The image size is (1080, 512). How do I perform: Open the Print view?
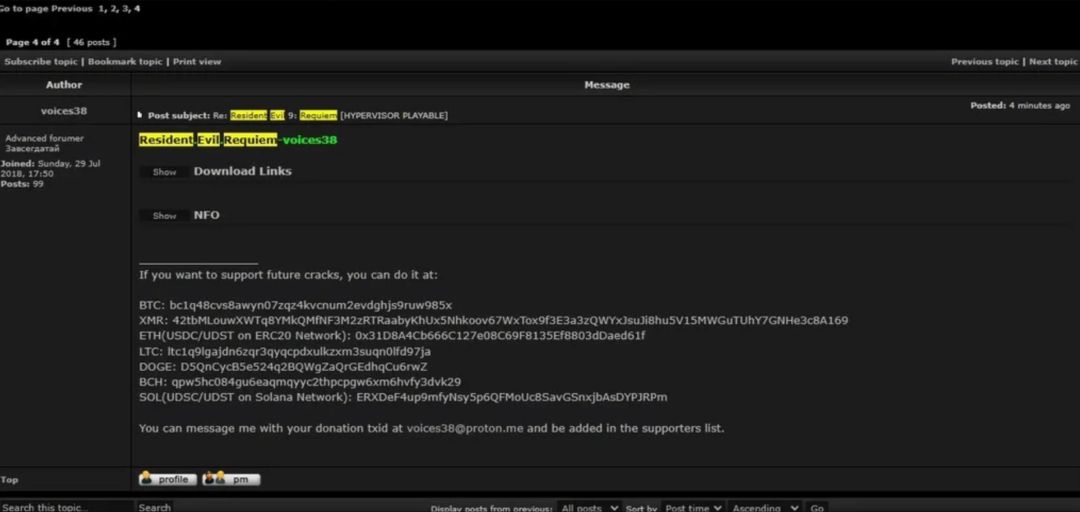pyautogui.click(x=197, y=61)
